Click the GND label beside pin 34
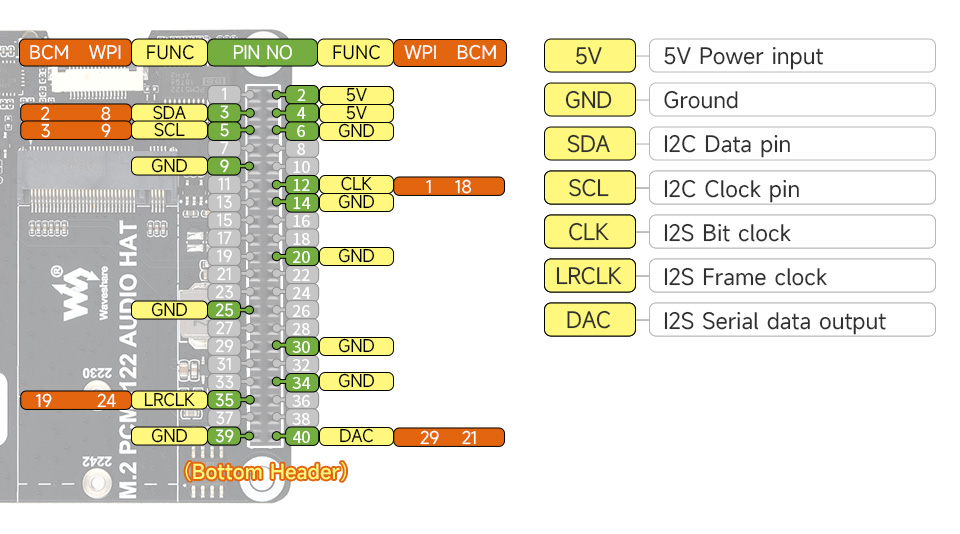 tap(356, 382)
